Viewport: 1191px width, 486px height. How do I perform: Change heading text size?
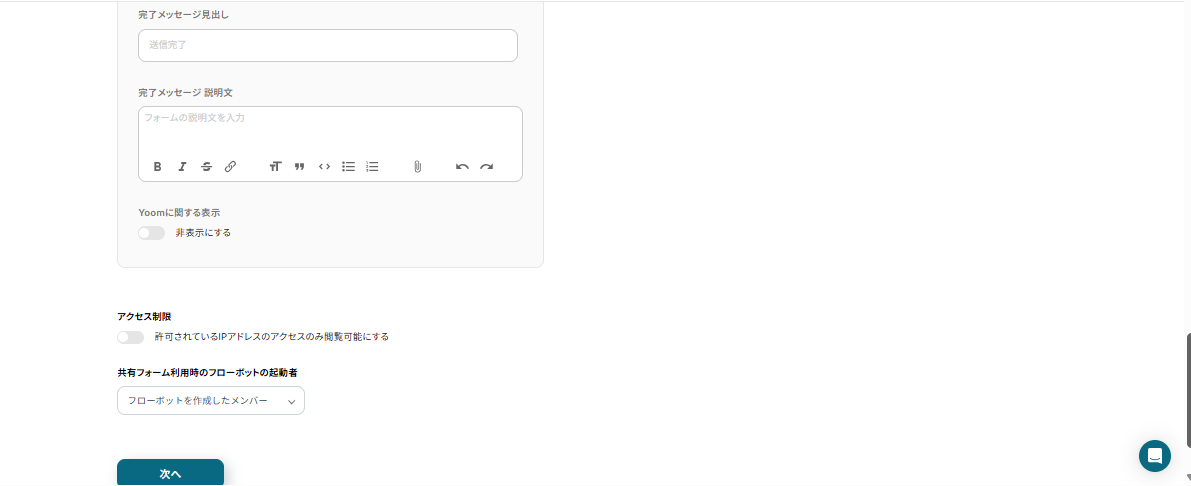pos(276,166)
